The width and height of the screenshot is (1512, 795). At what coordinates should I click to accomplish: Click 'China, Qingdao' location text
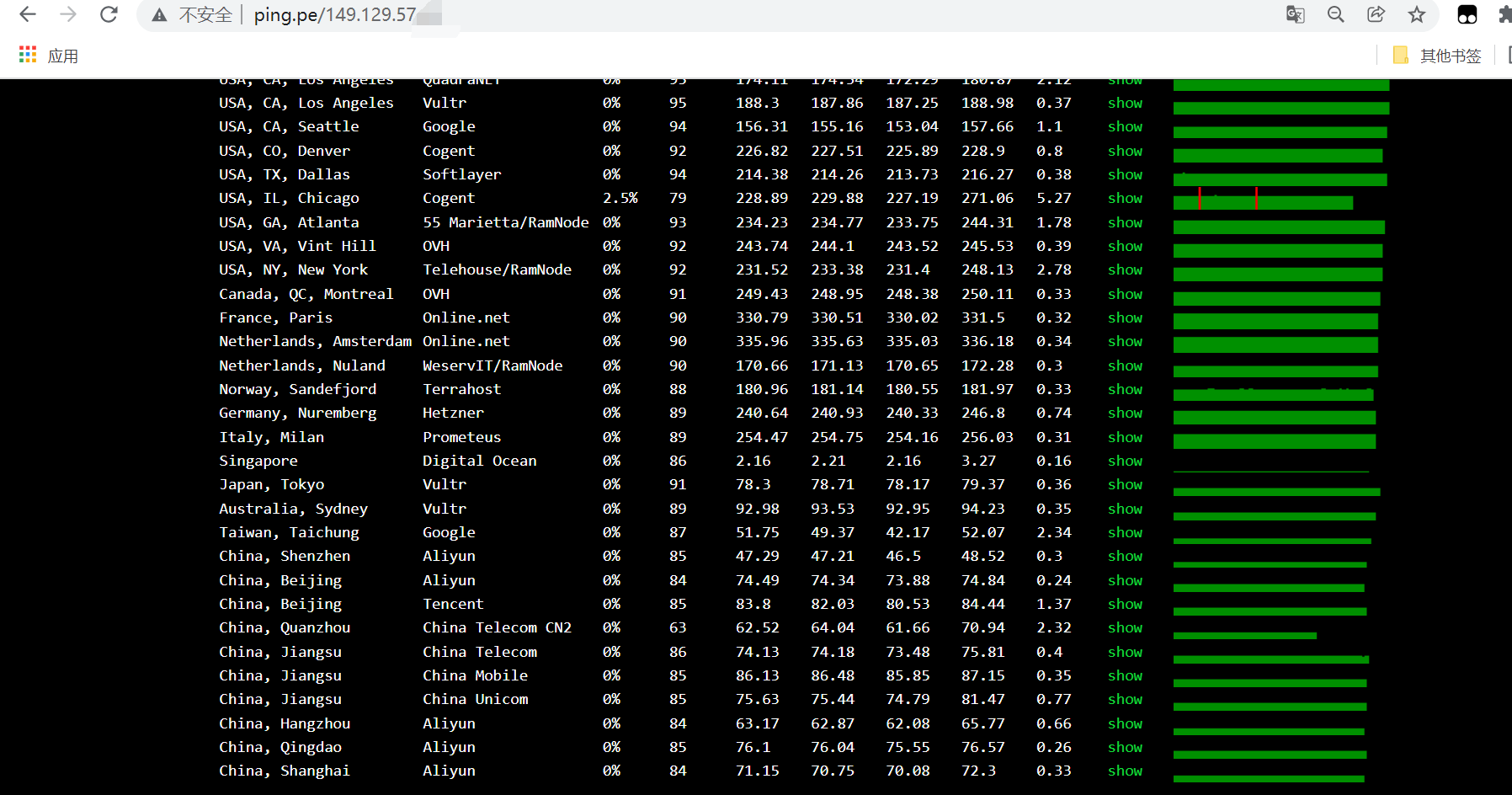pyautogui.click(x=280, y=747)
